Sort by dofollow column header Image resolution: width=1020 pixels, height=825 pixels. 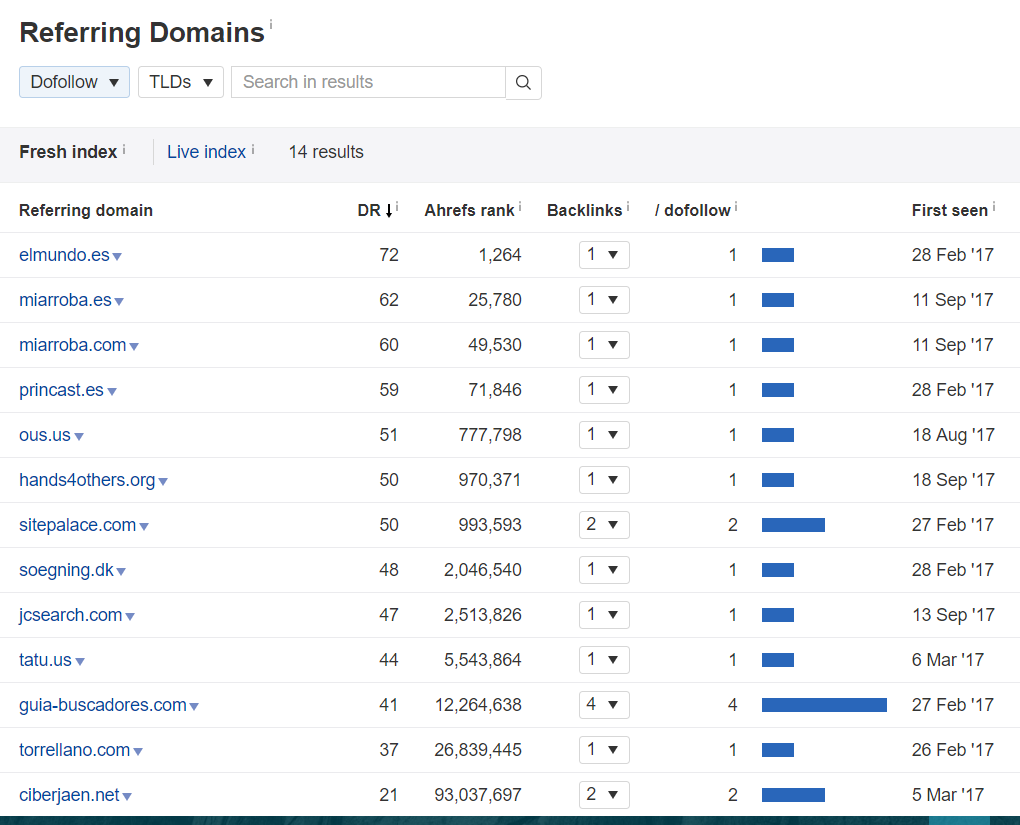(693, 210)
